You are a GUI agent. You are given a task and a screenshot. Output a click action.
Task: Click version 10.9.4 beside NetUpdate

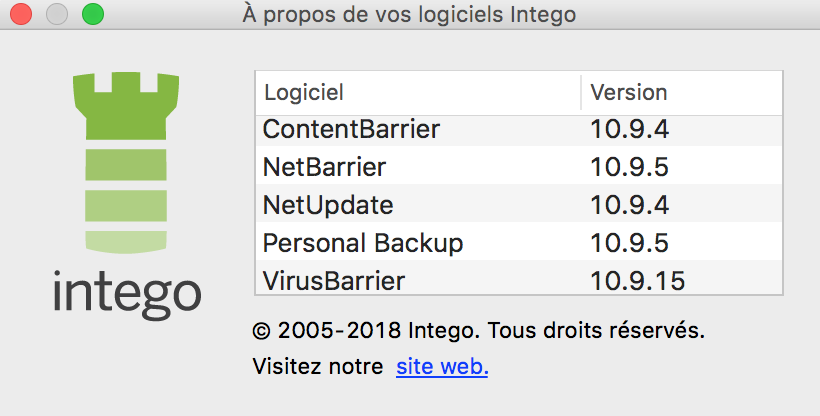point(630,205)
